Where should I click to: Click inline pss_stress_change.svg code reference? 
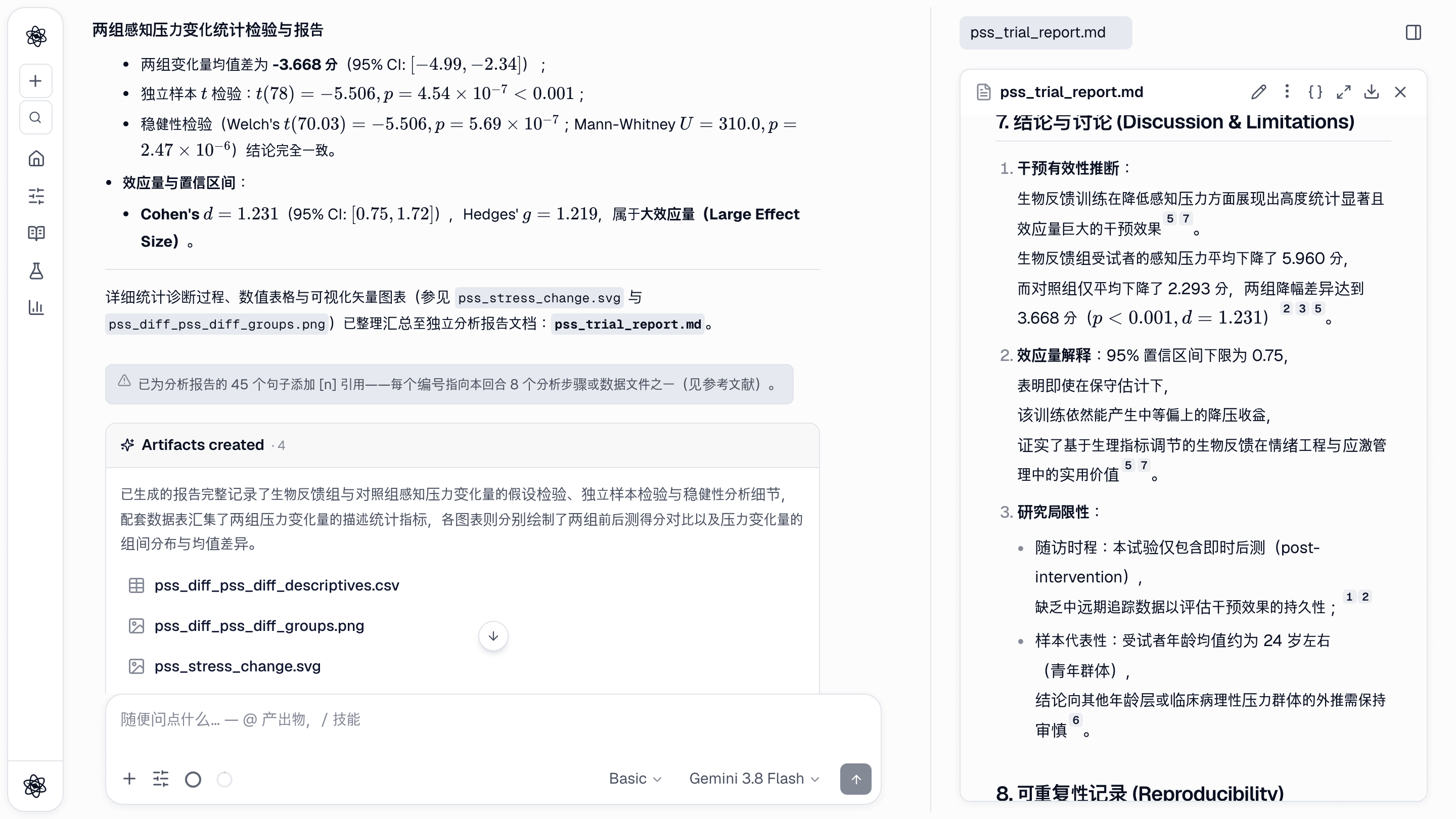[538, 298]
